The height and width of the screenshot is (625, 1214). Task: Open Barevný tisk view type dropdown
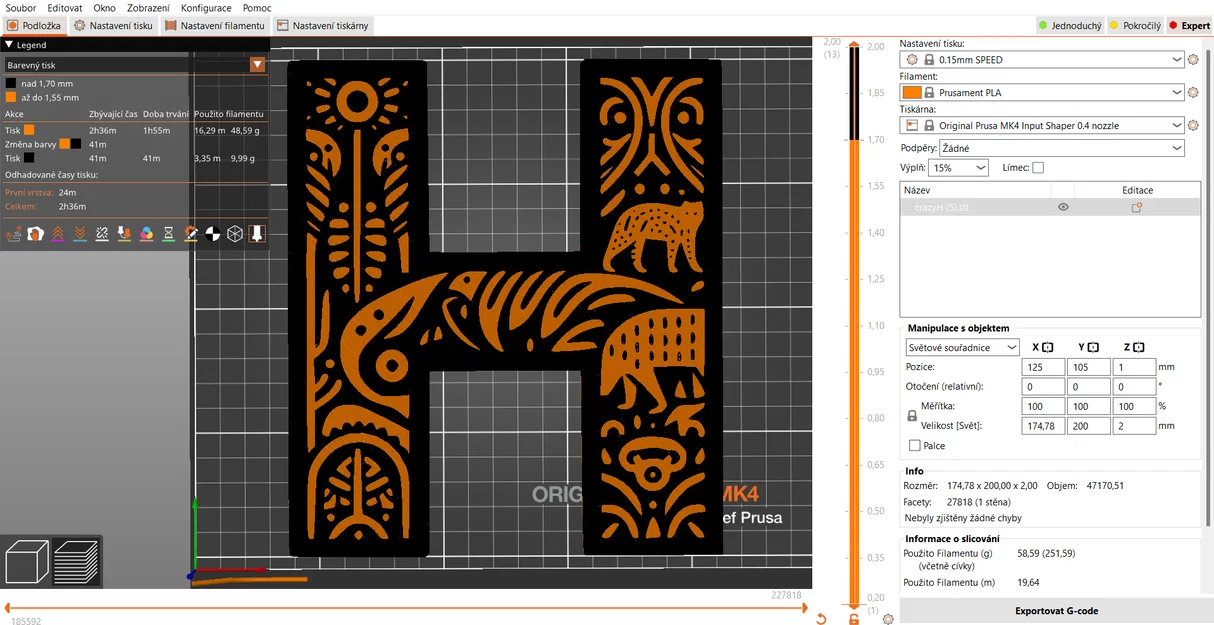click(x=134, y=65)
